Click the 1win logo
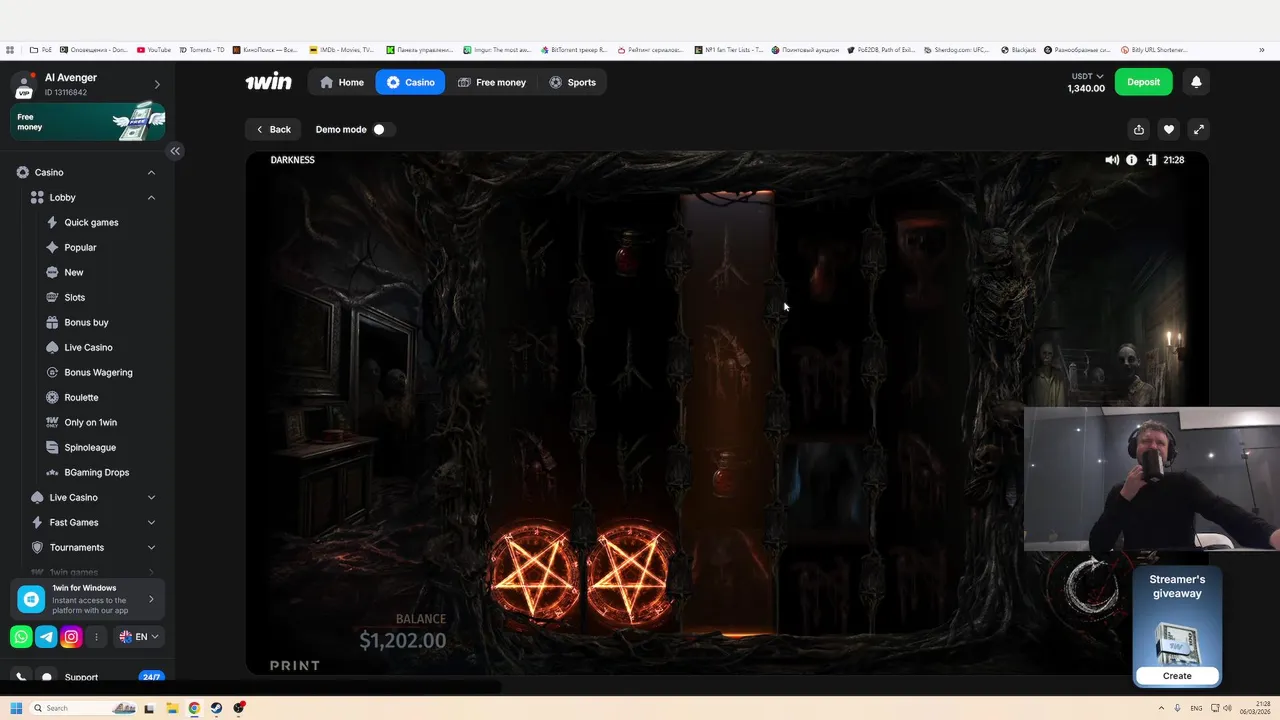Image resolution: width=1280 pixels, height=720 pixels. point(269,82)
